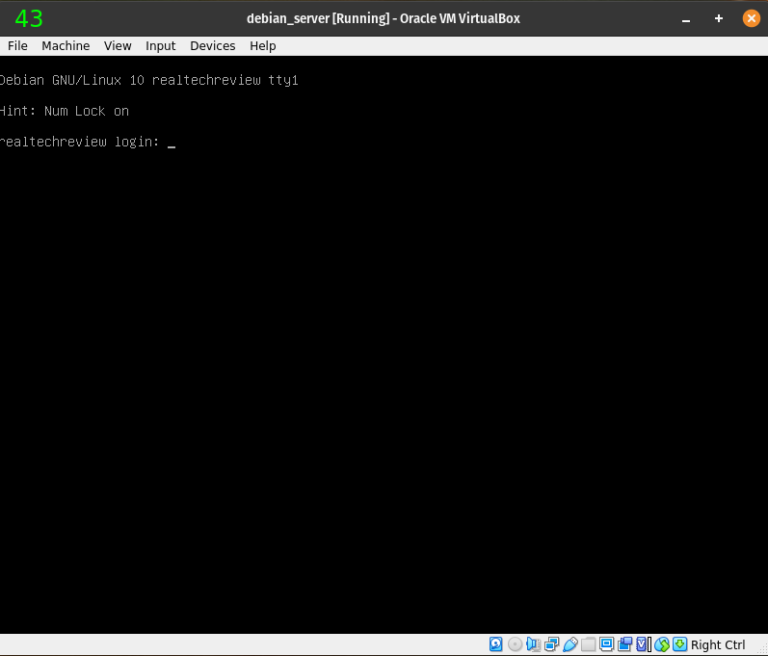
Task: Click the window title 'debian_server [Running]' bar
Action: (x=383, y=19)
